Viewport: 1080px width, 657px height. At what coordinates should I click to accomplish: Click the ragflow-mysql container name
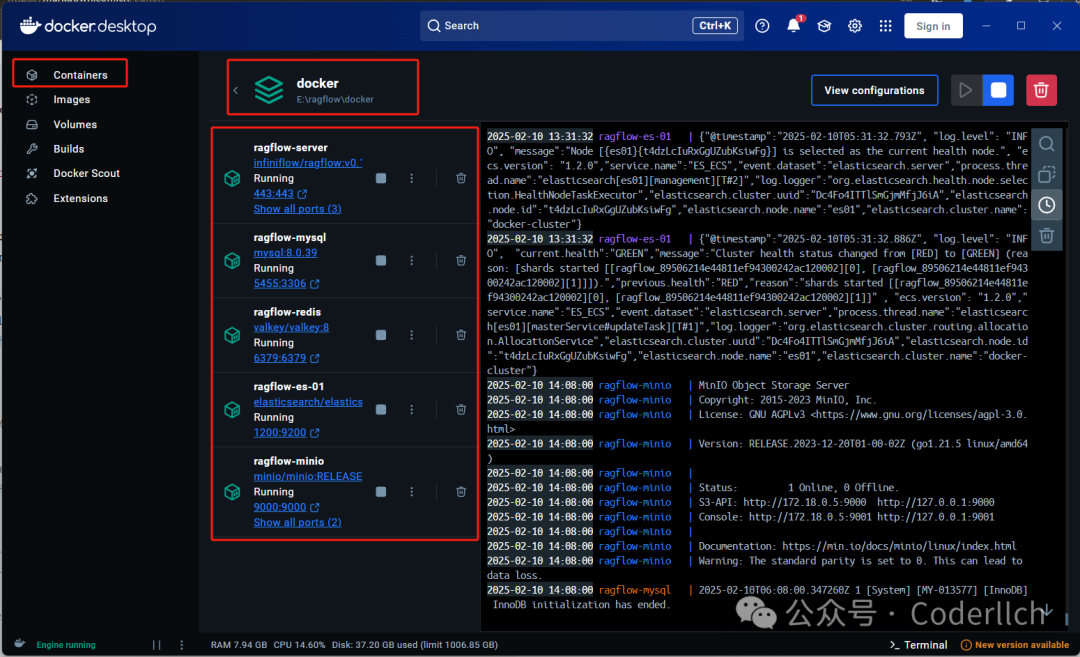point(289,238)
